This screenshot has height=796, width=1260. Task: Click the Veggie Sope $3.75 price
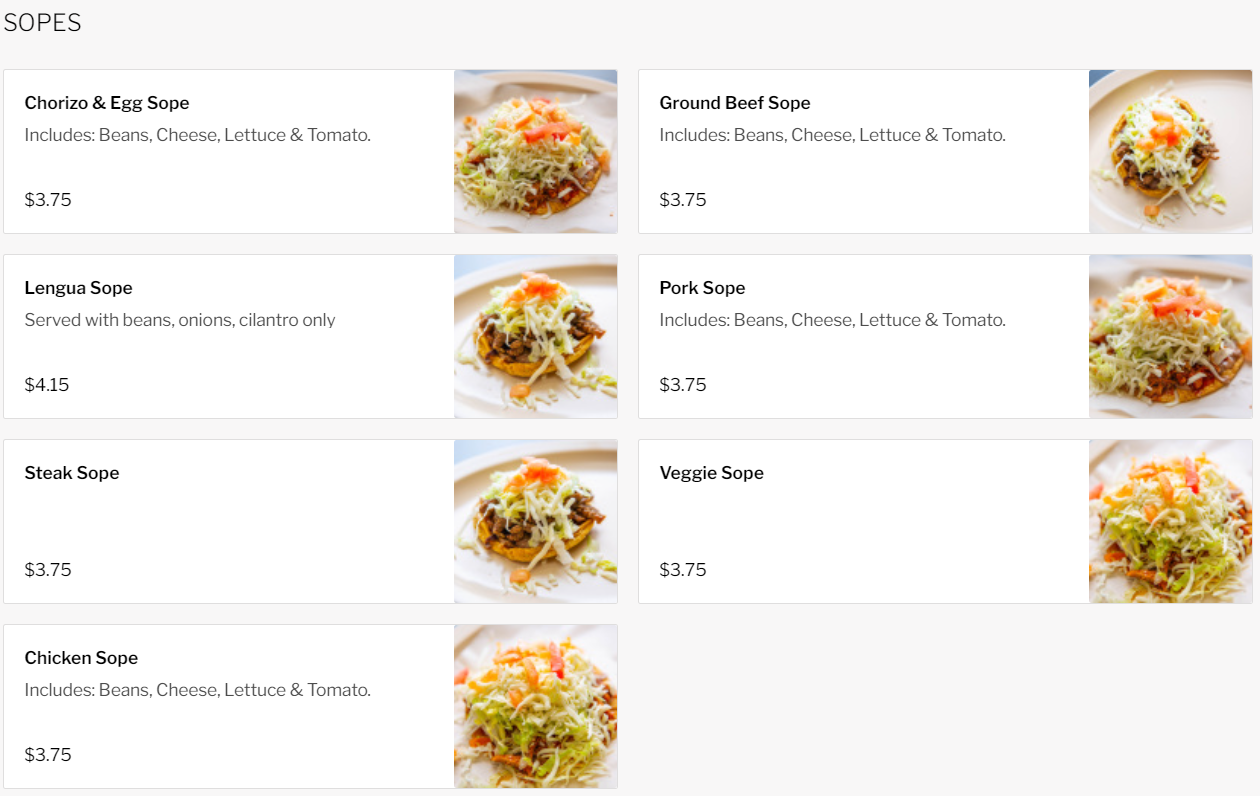coord(683,570)
